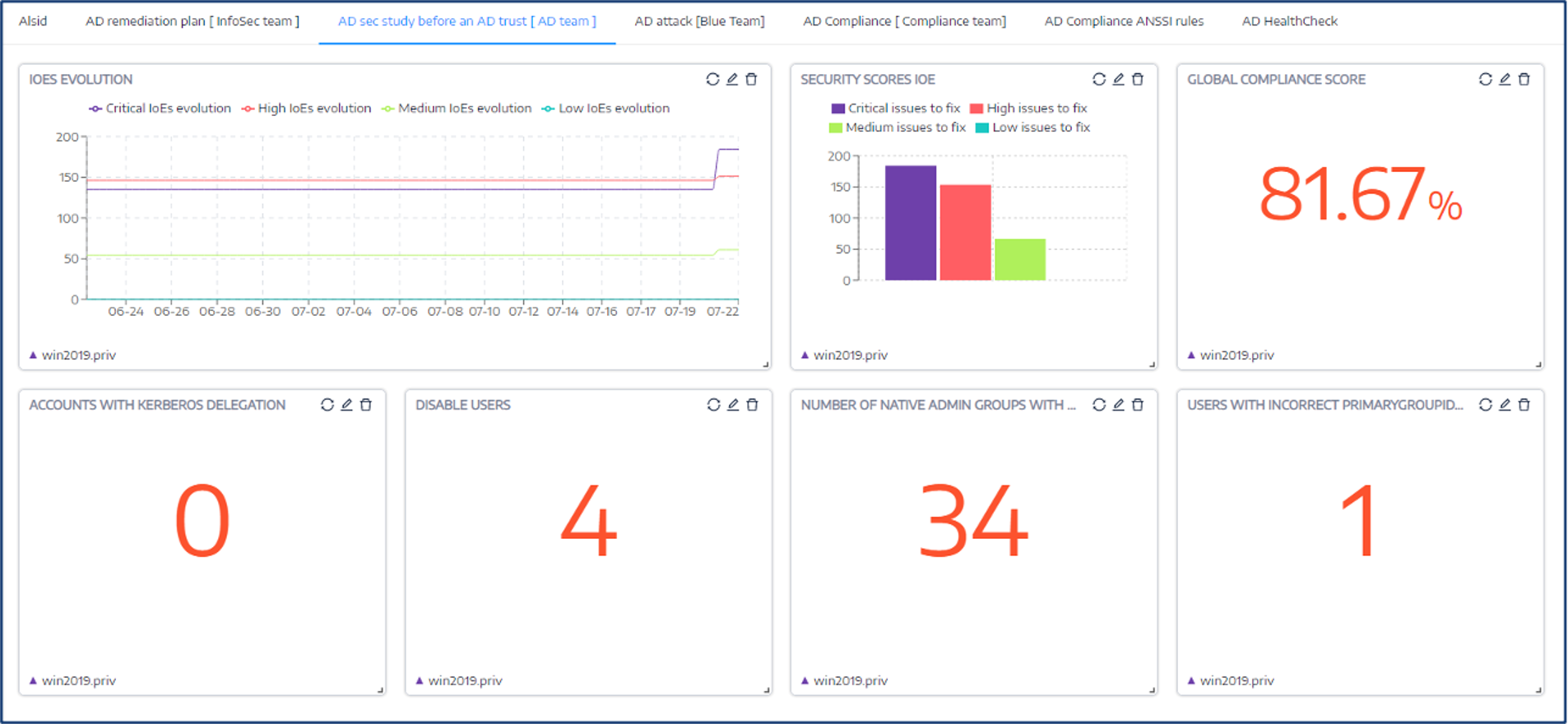Click the resize corner of Disable Users widget
This screenshot has width=1568, height=724.
766,689
